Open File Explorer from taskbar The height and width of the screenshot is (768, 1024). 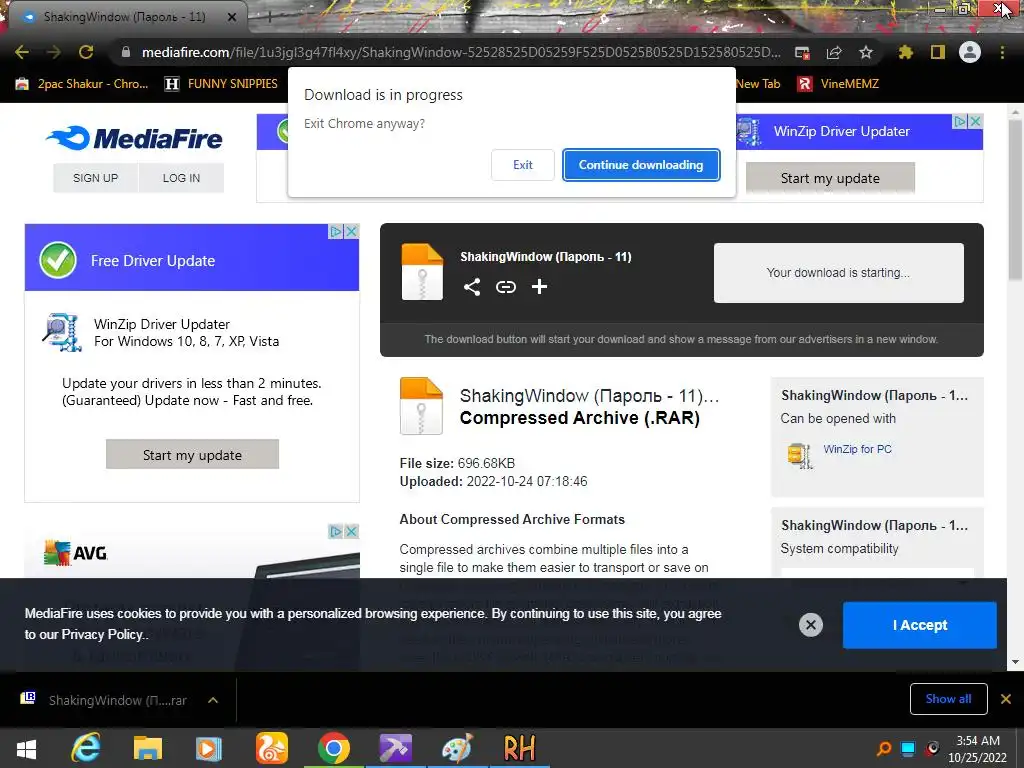point(148,748)
